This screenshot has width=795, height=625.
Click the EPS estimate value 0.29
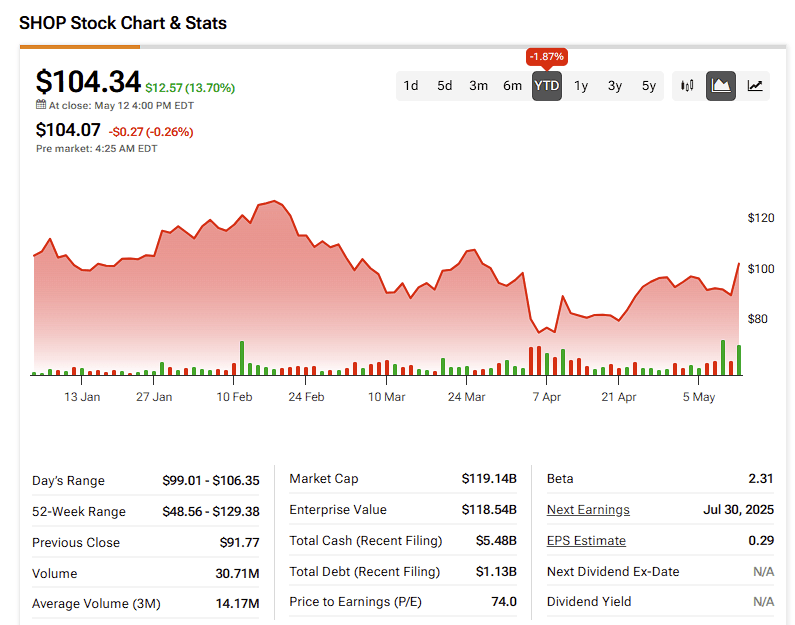pyautogui.click(x=761, y=540)
